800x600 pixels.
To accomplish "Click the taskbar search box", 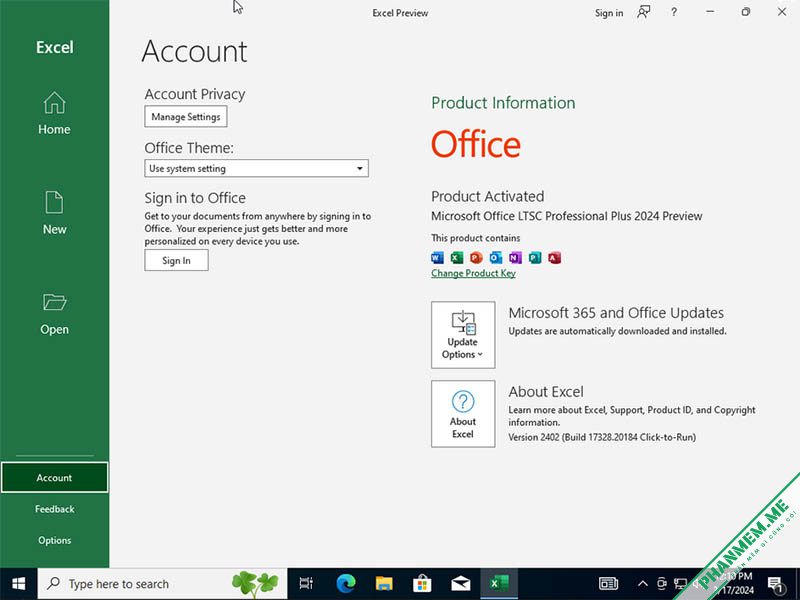I will pyautogui.click(x=162, y=584).
